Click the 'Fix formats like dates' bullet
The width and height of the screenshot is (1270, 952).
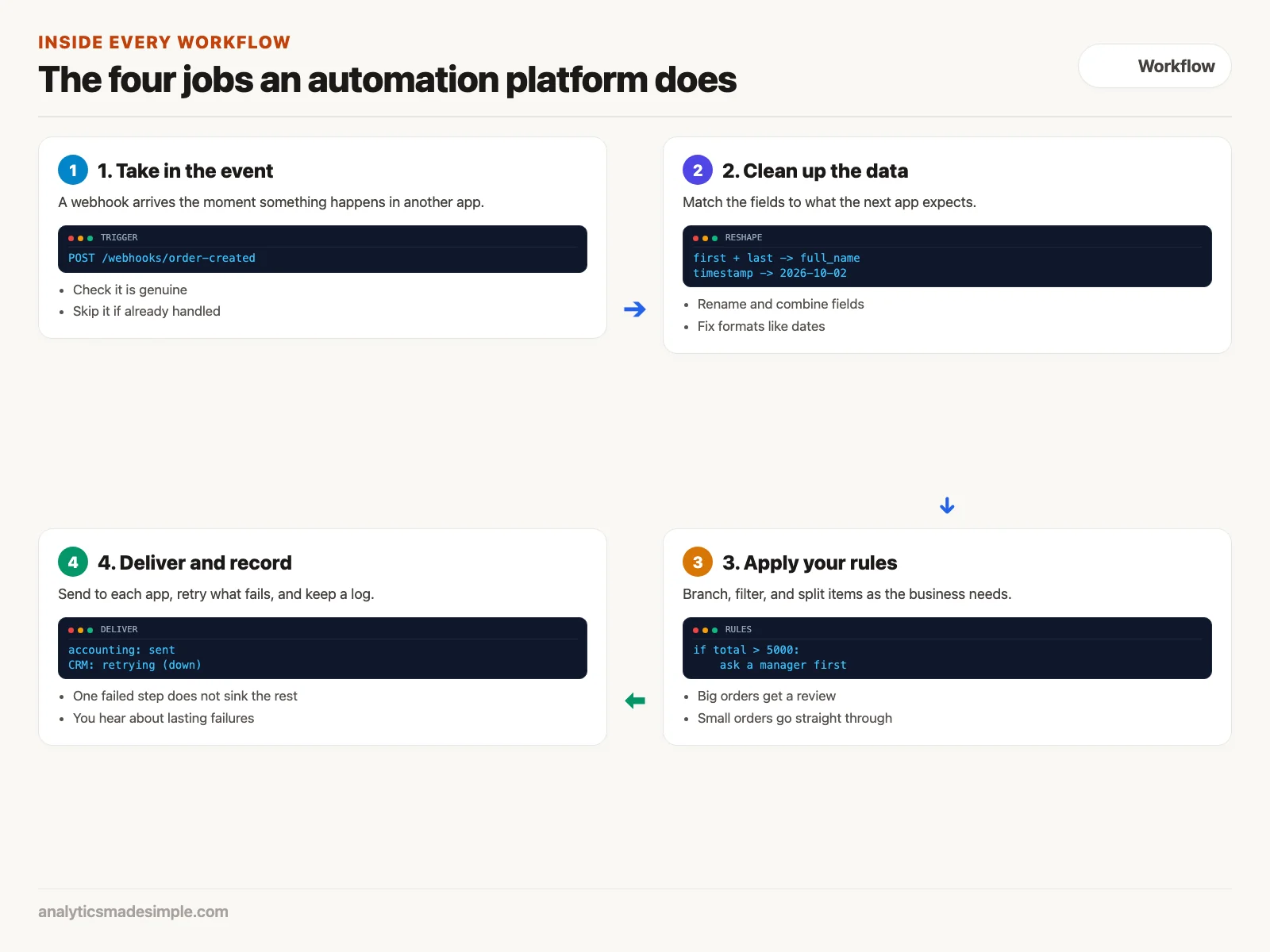(x=761, y=326)
